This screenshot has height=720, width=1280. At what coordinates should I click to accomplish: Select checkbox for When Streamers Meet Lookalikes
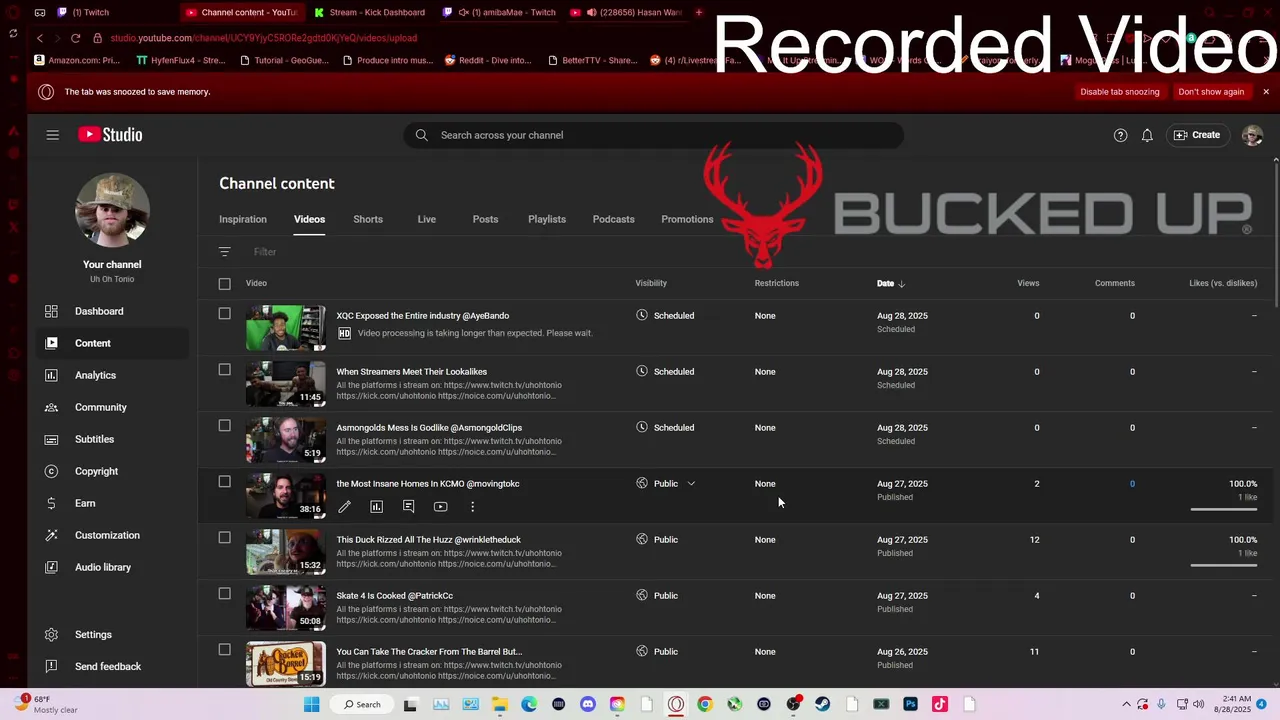tap(224, 370)
